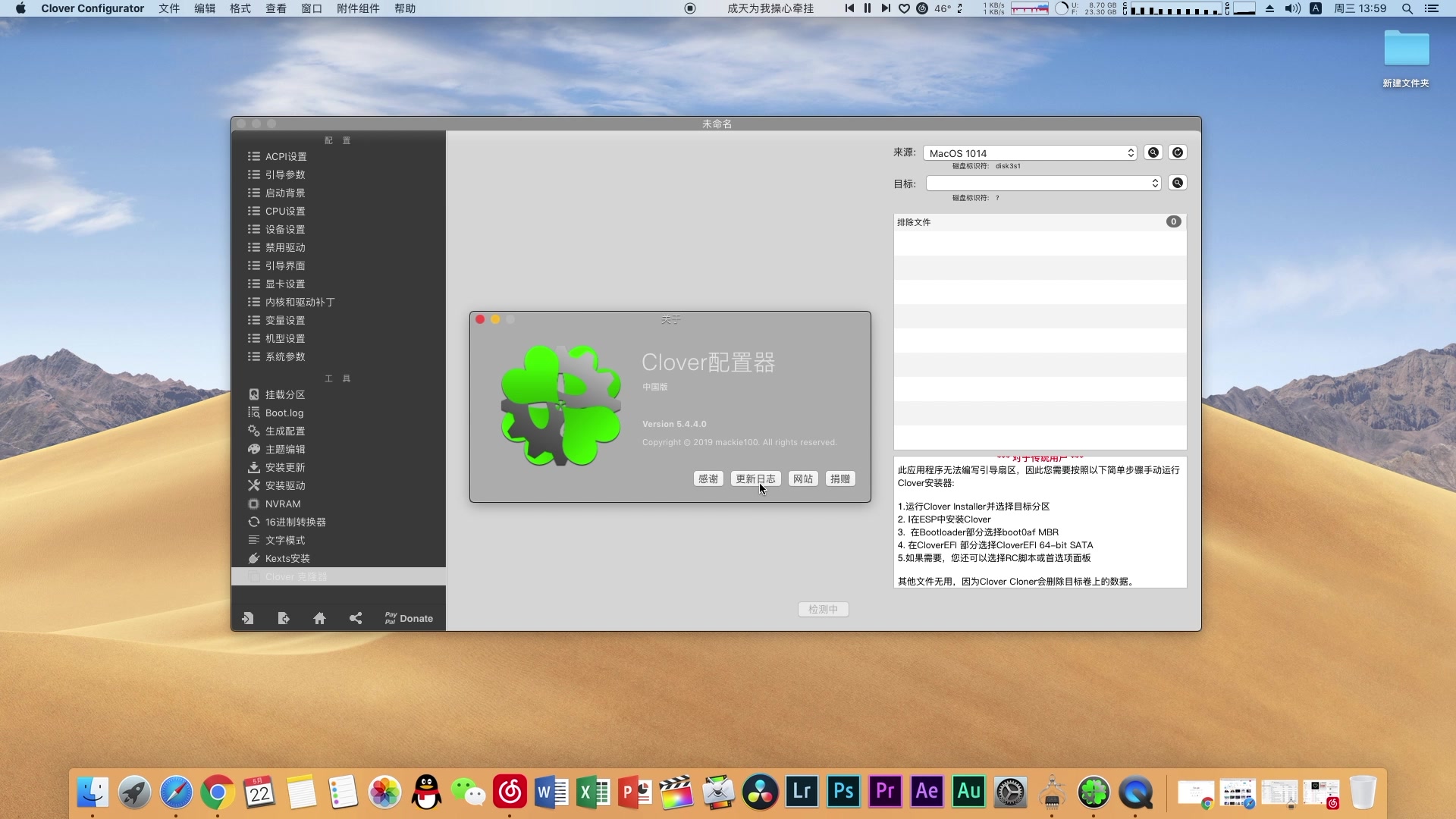Click the search icon next to source dropdown

tap(1153, 152)
